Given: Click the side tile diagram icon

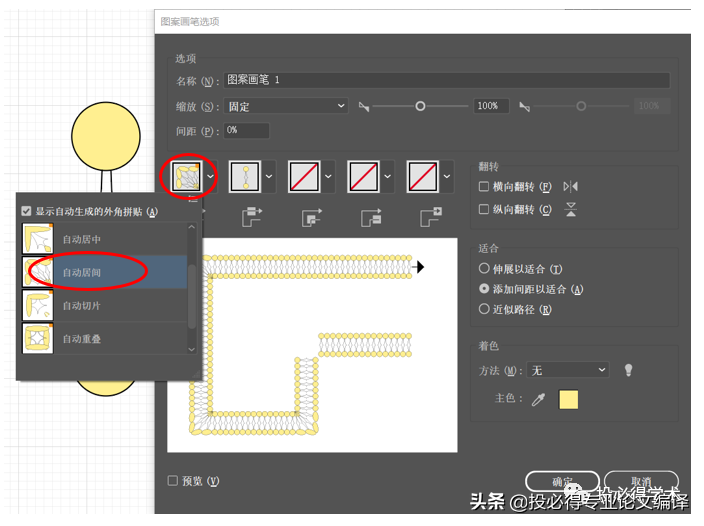Looking at the screenshot, I should (252, 217).
